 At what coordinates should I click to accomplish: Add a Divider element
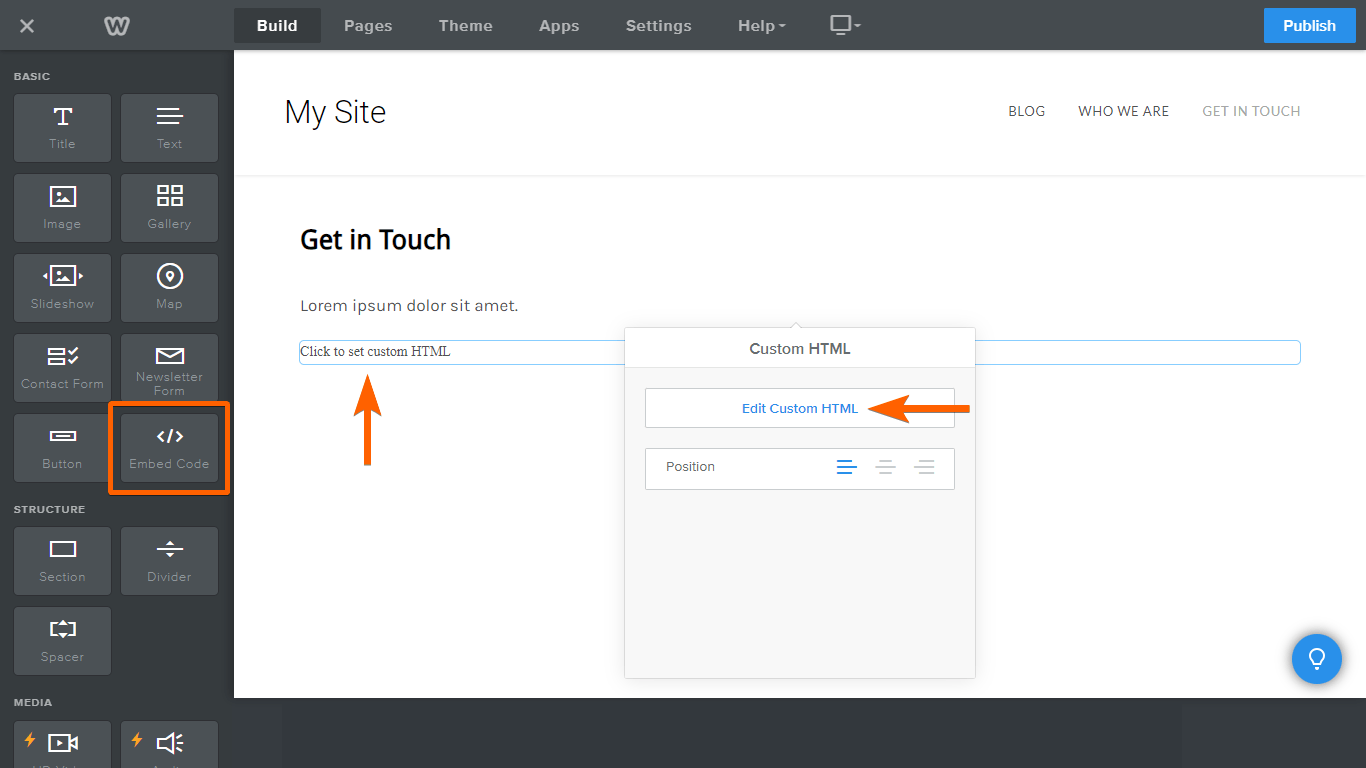[x=169, y=560]
